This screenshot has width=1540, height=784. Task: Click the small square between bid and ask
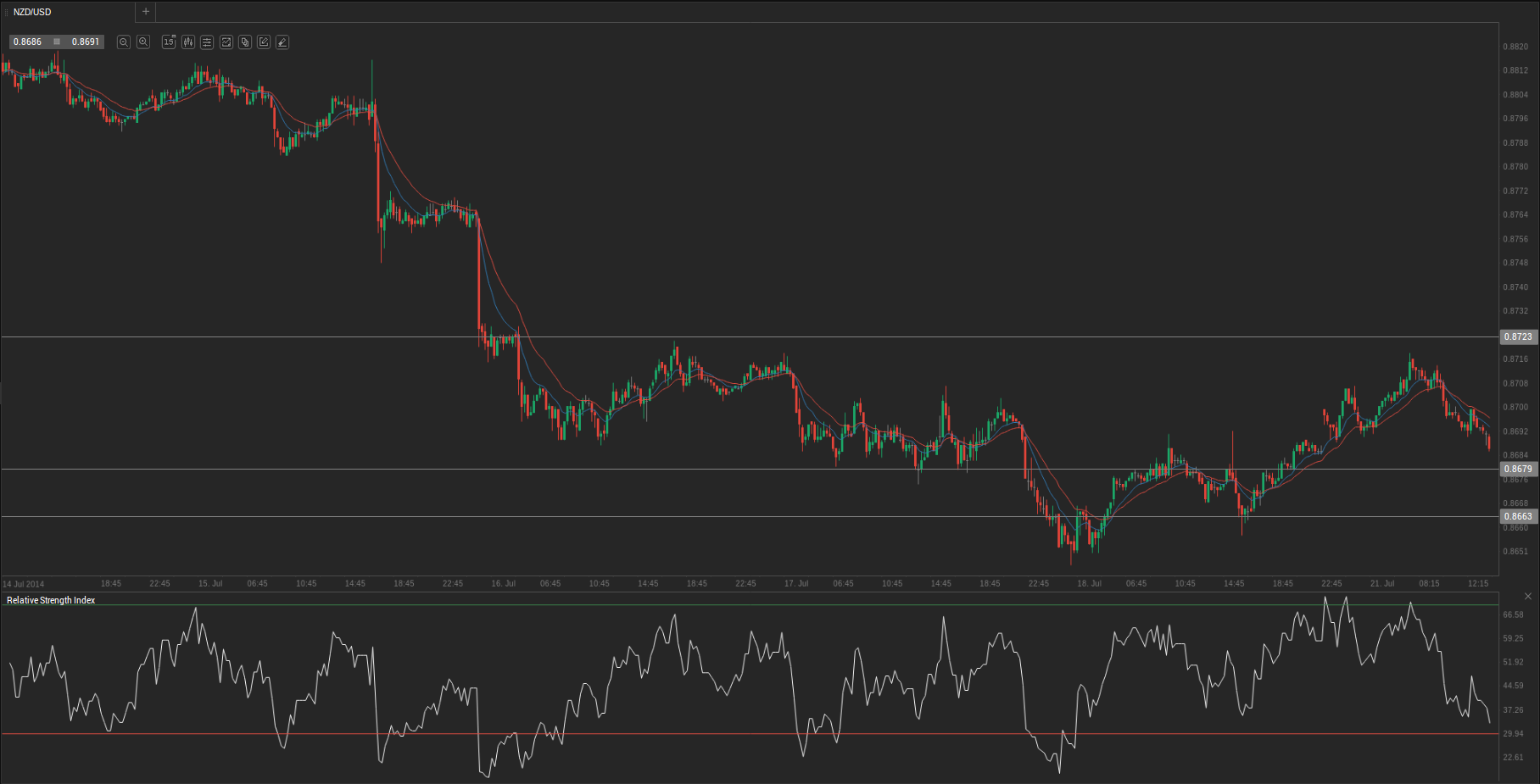(x=57, y=42)
